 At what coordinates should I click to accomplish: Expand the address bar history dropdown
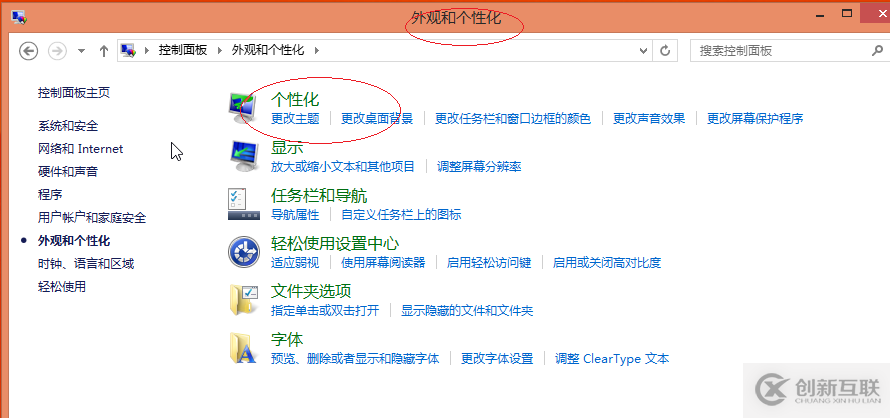[x=642, y=50]
